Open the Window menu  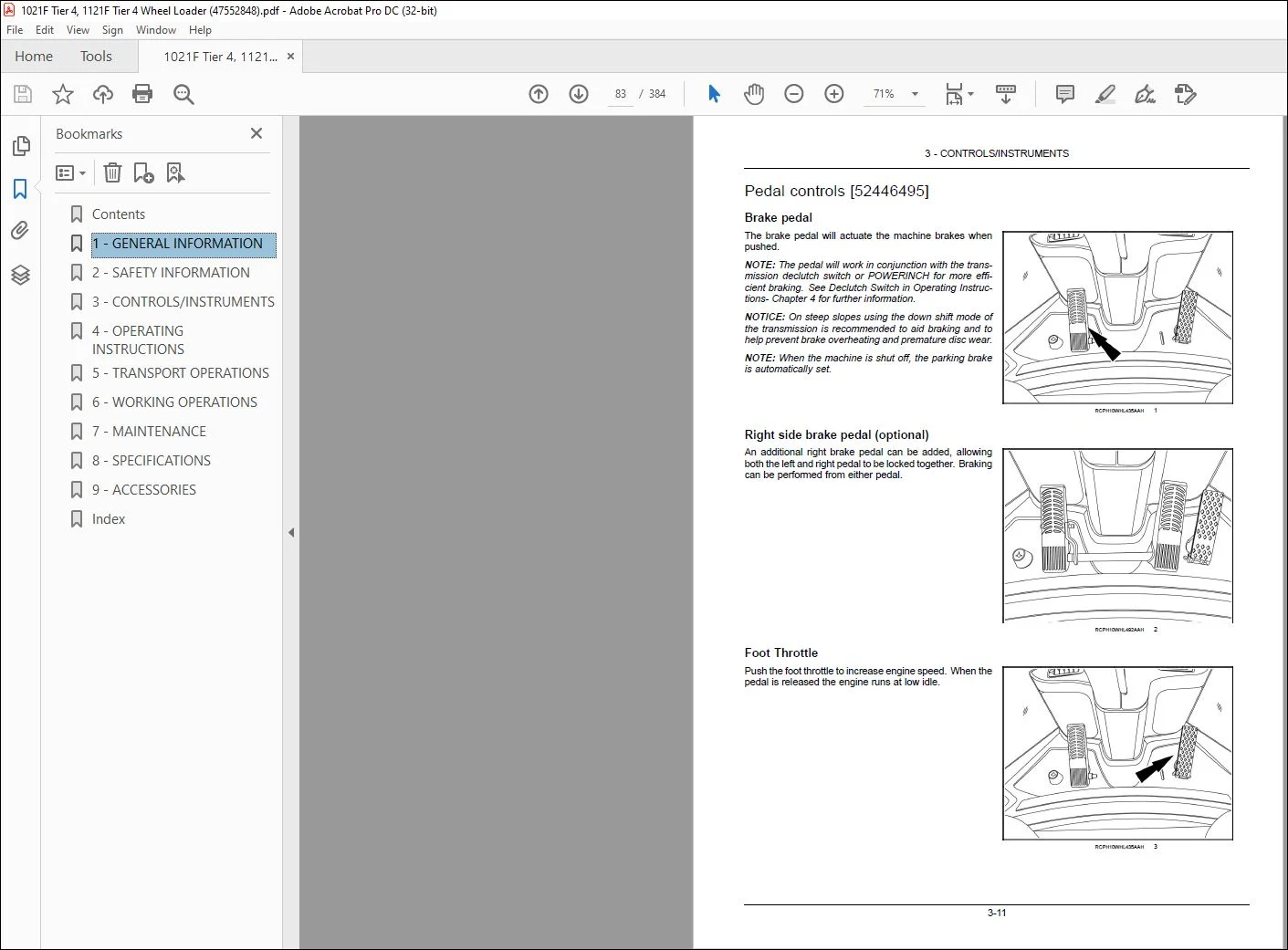click(156, 30)
